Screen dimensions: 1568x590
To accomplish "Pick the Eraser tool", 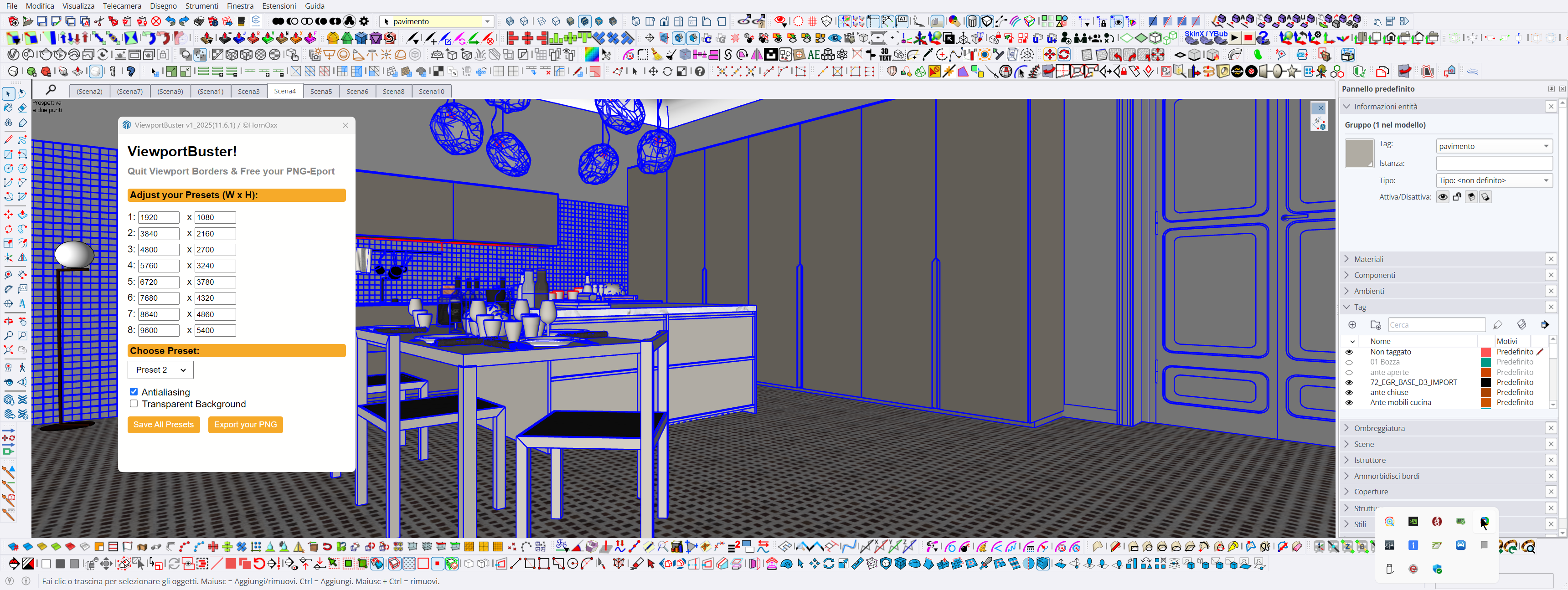I will click(23, 108).
